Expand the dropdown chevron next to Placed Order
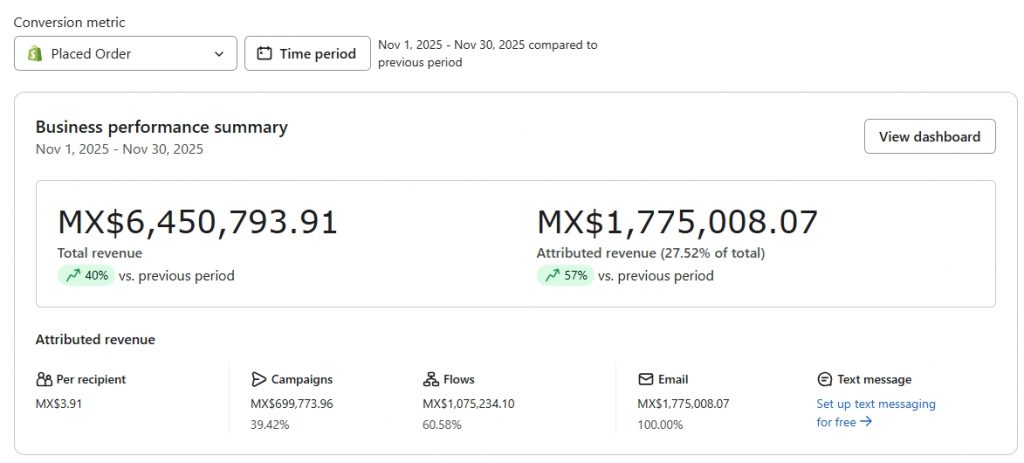This screenshot has height=463, width=1024. coord(219,54)
